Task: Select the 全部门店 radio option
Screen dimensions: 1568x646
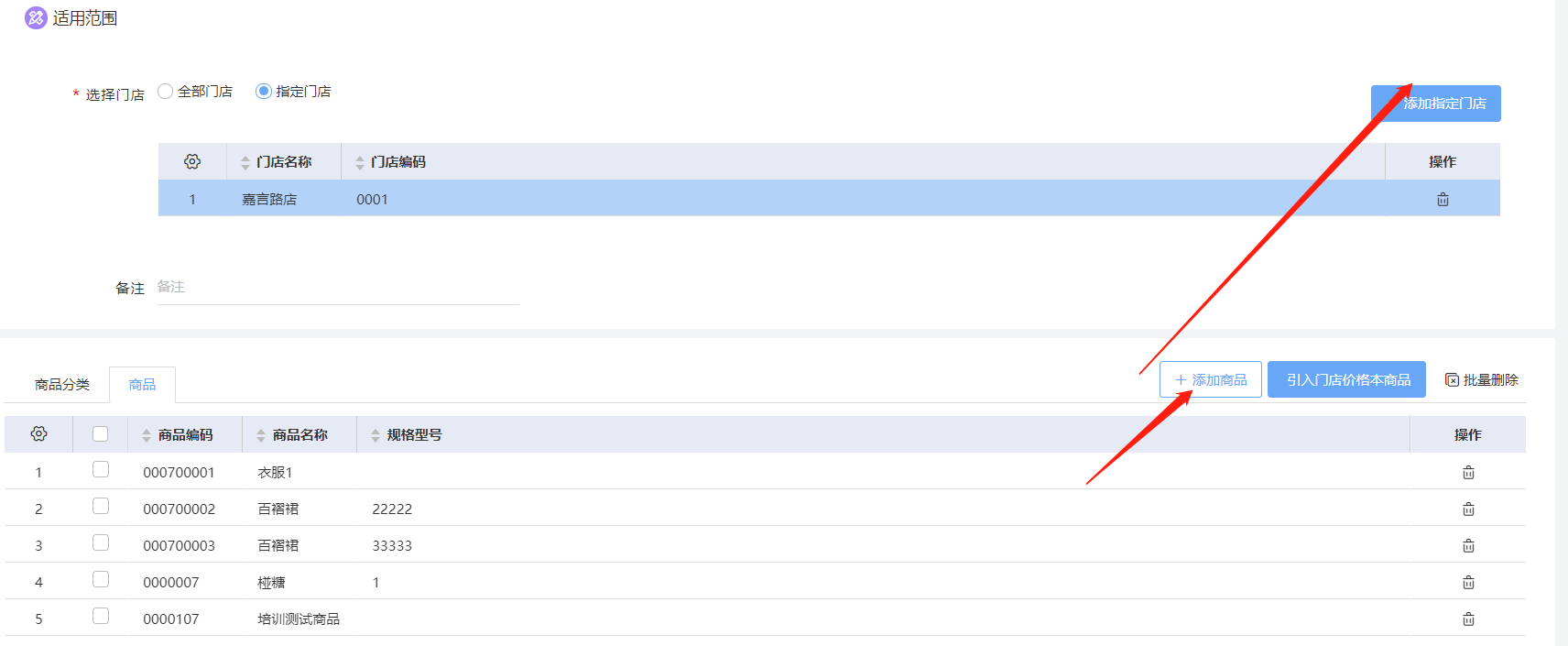Action: [166, 92]
